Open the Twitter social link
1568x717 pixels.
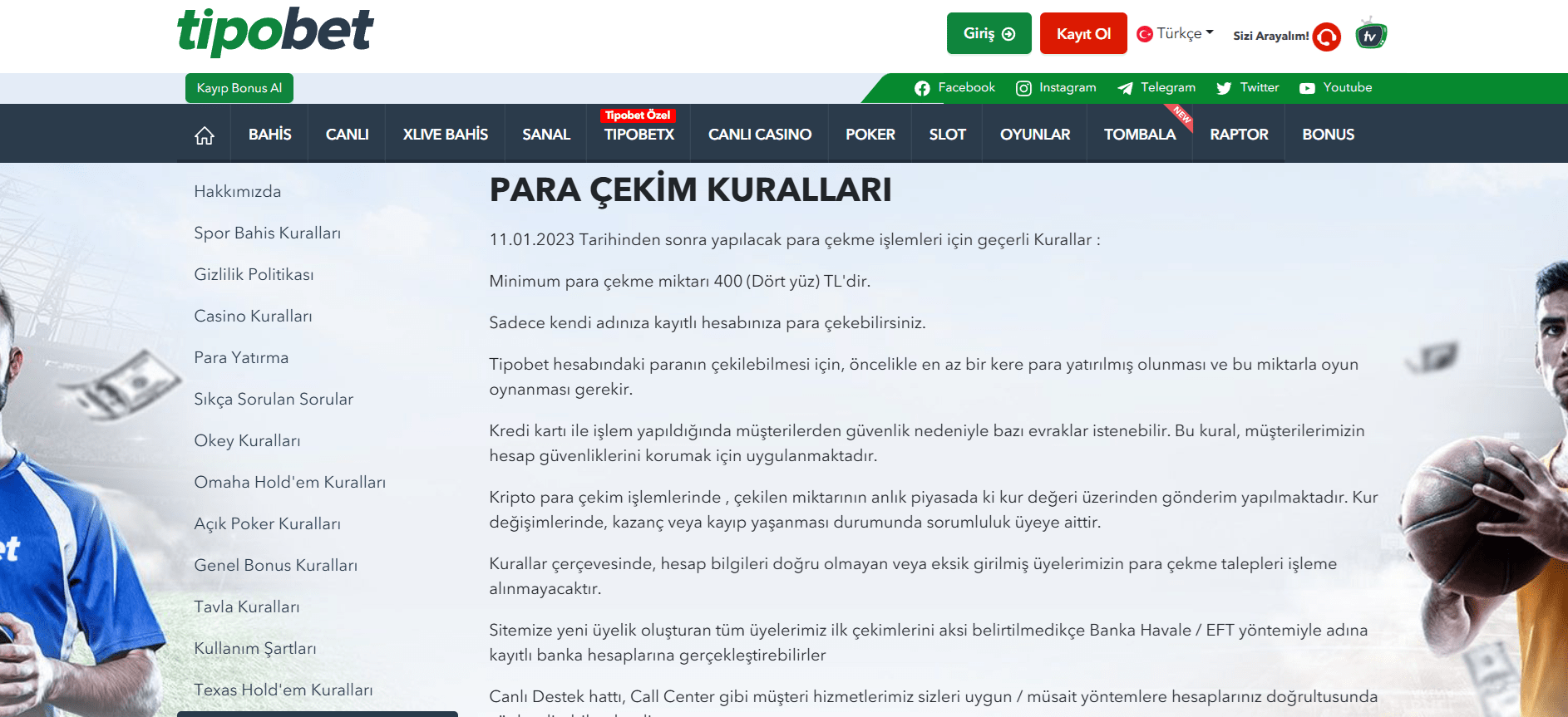[1247, 88]
